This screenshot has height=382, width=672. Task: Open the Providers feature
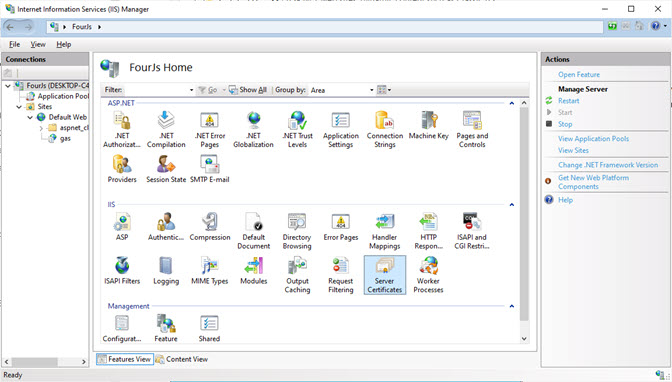(122, 169)
